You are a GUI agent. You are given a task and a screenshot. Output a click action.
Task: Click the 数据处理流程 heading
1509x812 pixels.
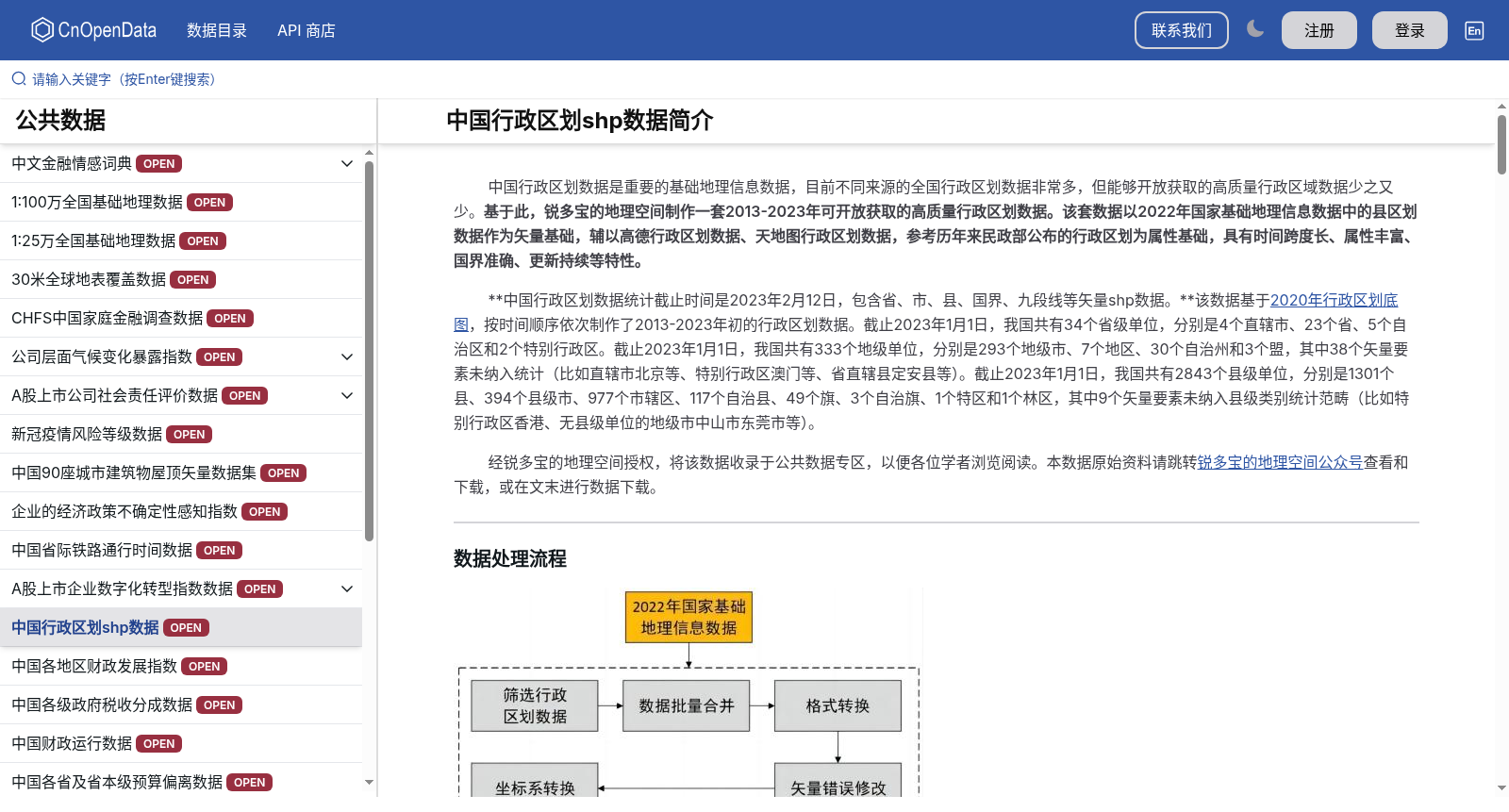coord(510,558)
